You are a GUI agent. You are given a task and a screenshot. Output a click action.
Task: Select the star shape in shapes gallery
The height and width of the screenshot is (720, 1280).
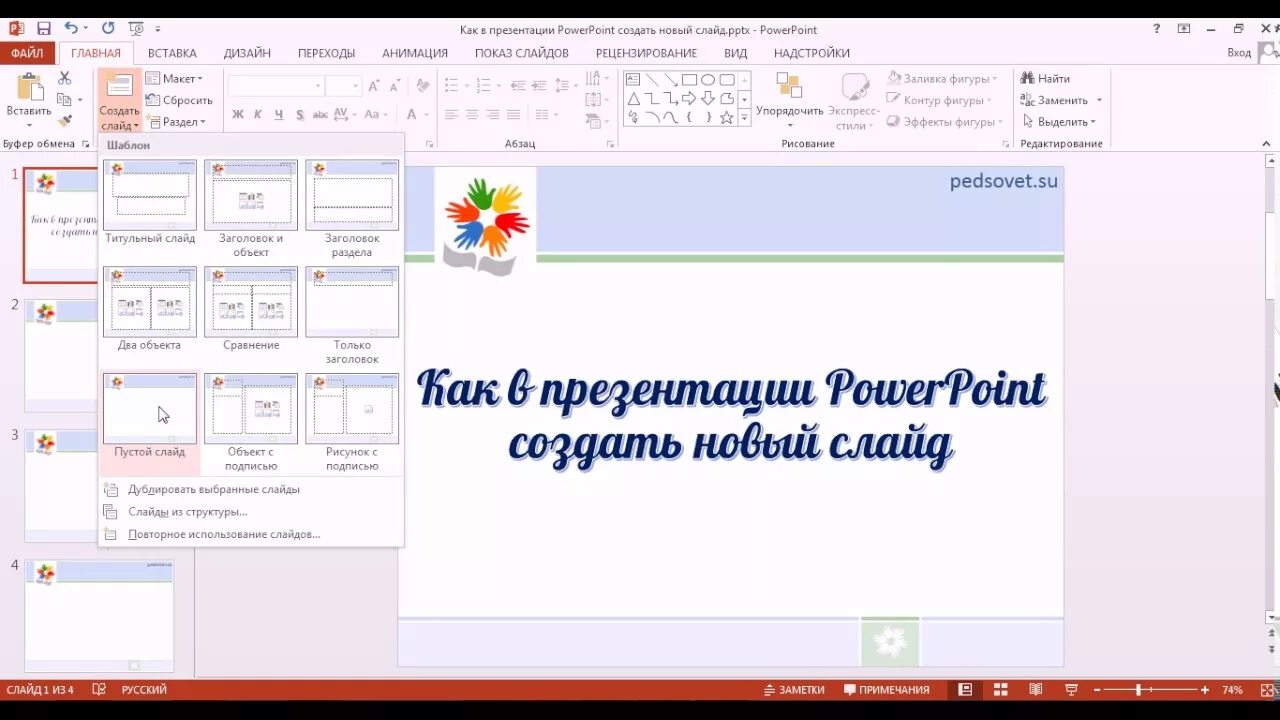coord(727,117)
